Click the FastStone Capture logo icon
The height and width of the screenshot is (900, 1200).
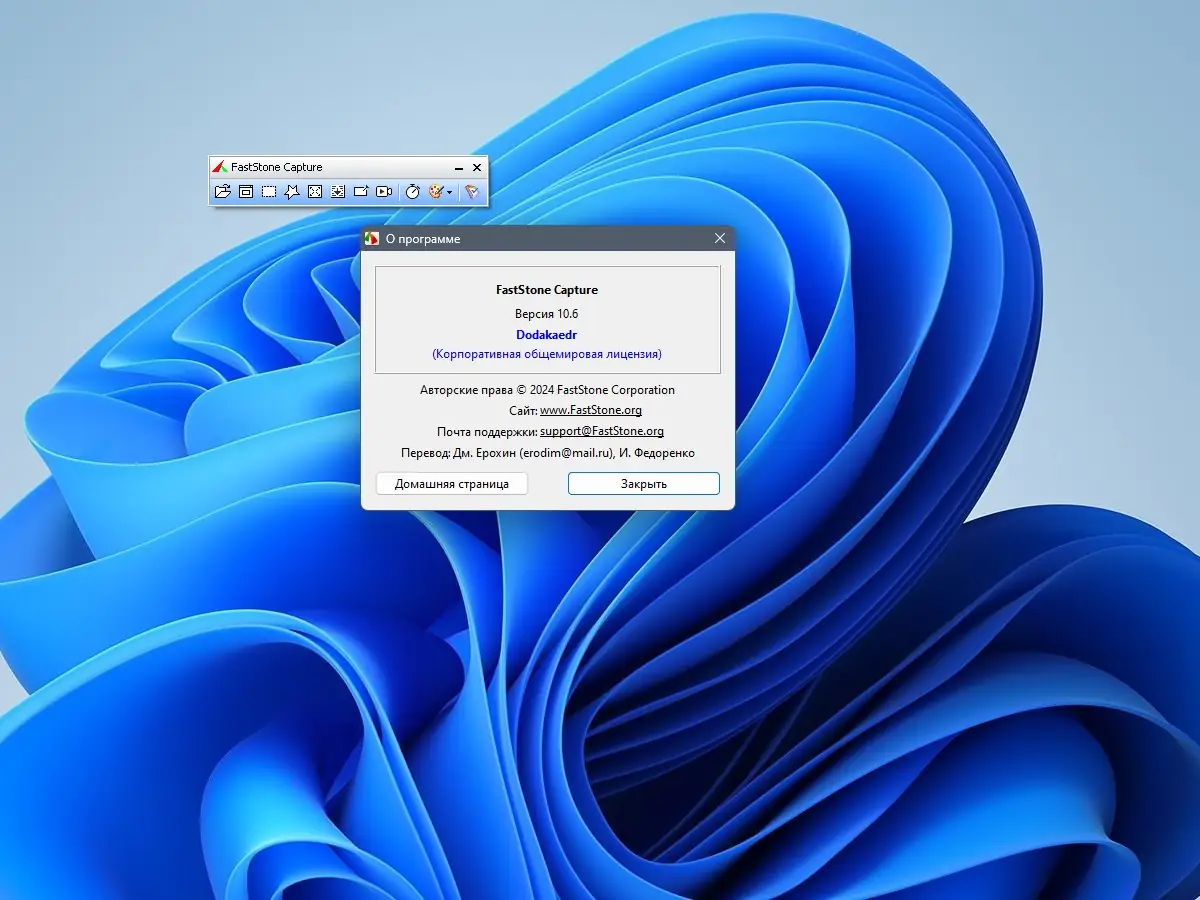coord(220,167)
